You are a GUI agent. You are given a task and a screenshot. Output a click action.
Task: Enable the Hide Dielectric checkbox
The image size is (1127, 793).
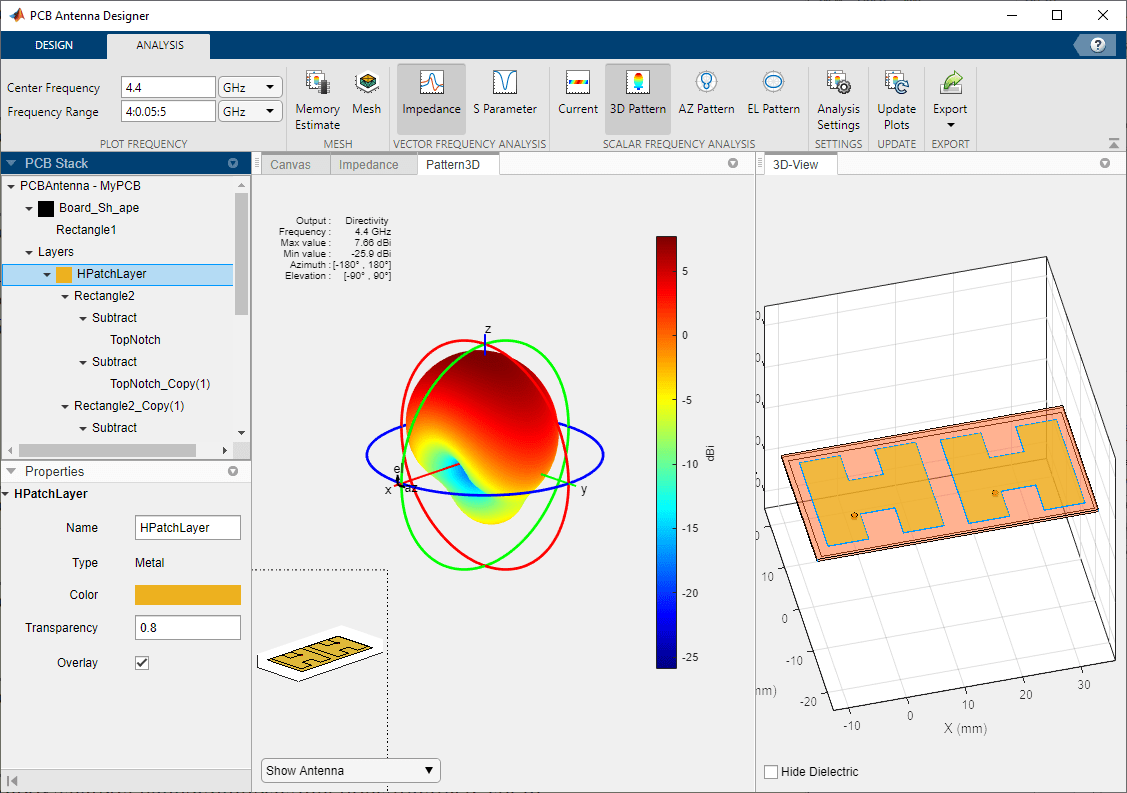click(771, 772)
